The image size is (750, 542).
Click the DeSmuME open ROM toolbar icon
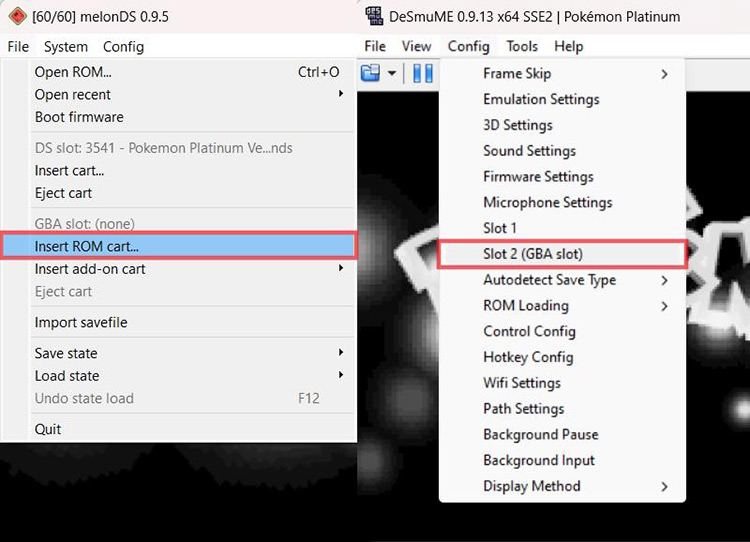[x=370, y=73]
